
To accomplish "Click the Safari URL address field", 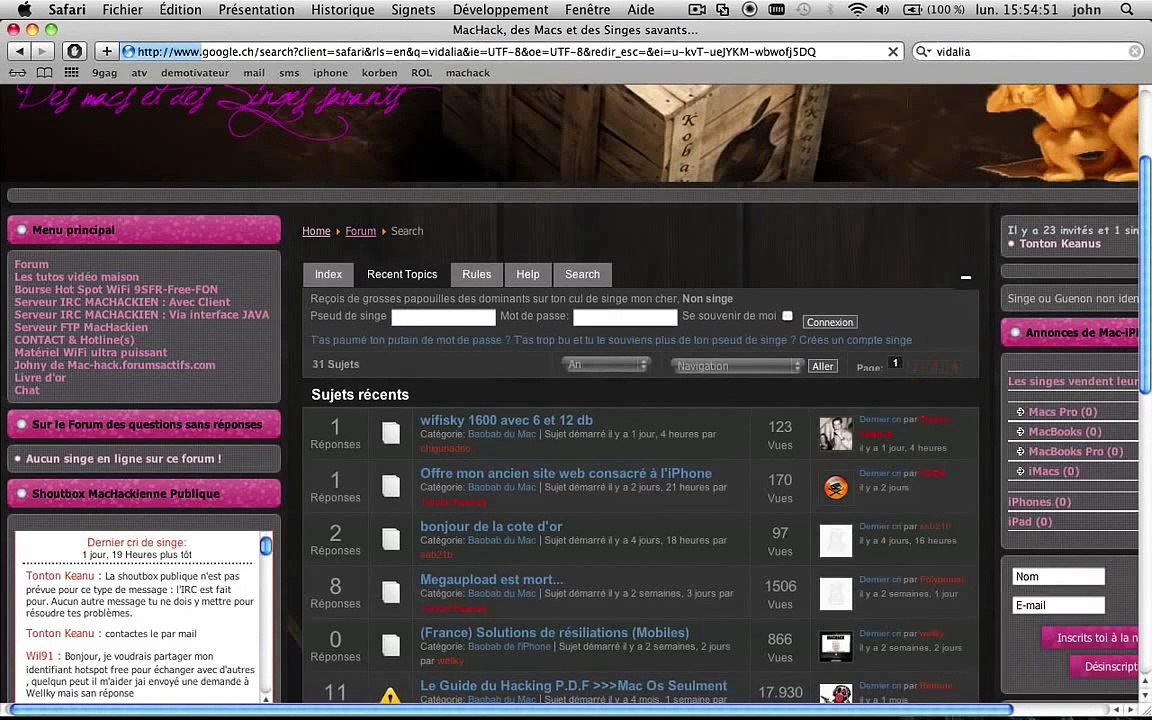I will tap(510, 51).
